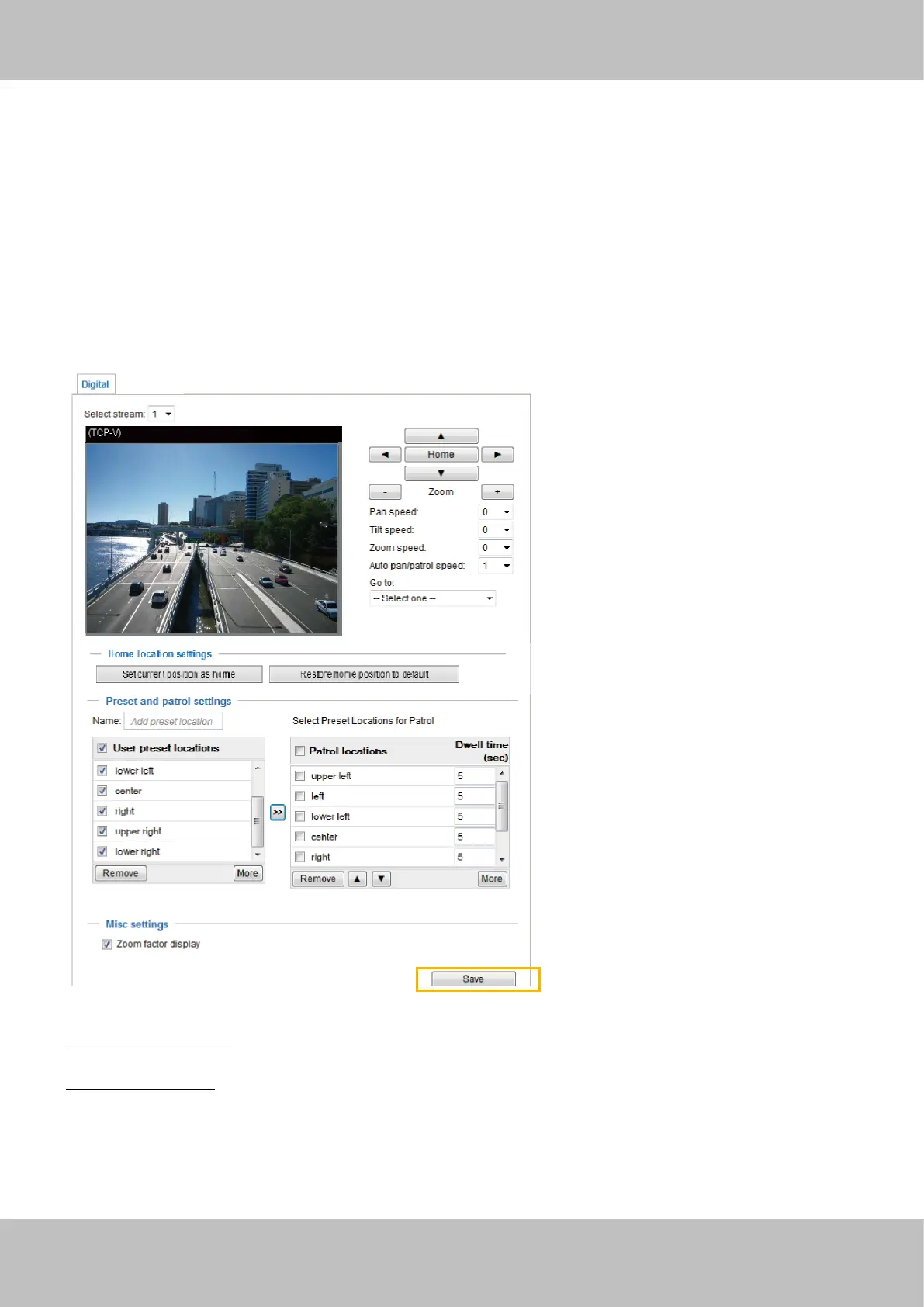Edit dwell time for 'center' patrol location
The image size is (924, 1307).
[474, 837]
